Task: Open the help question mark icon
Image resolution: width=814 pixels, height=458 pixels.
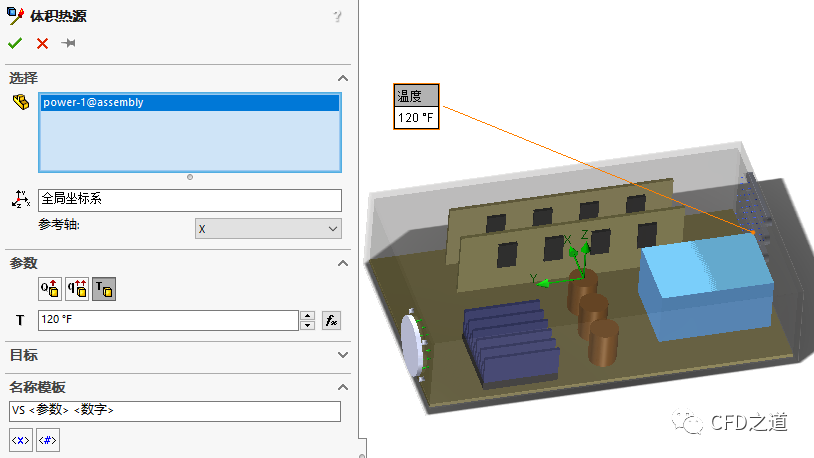Action: click(337, 16)
